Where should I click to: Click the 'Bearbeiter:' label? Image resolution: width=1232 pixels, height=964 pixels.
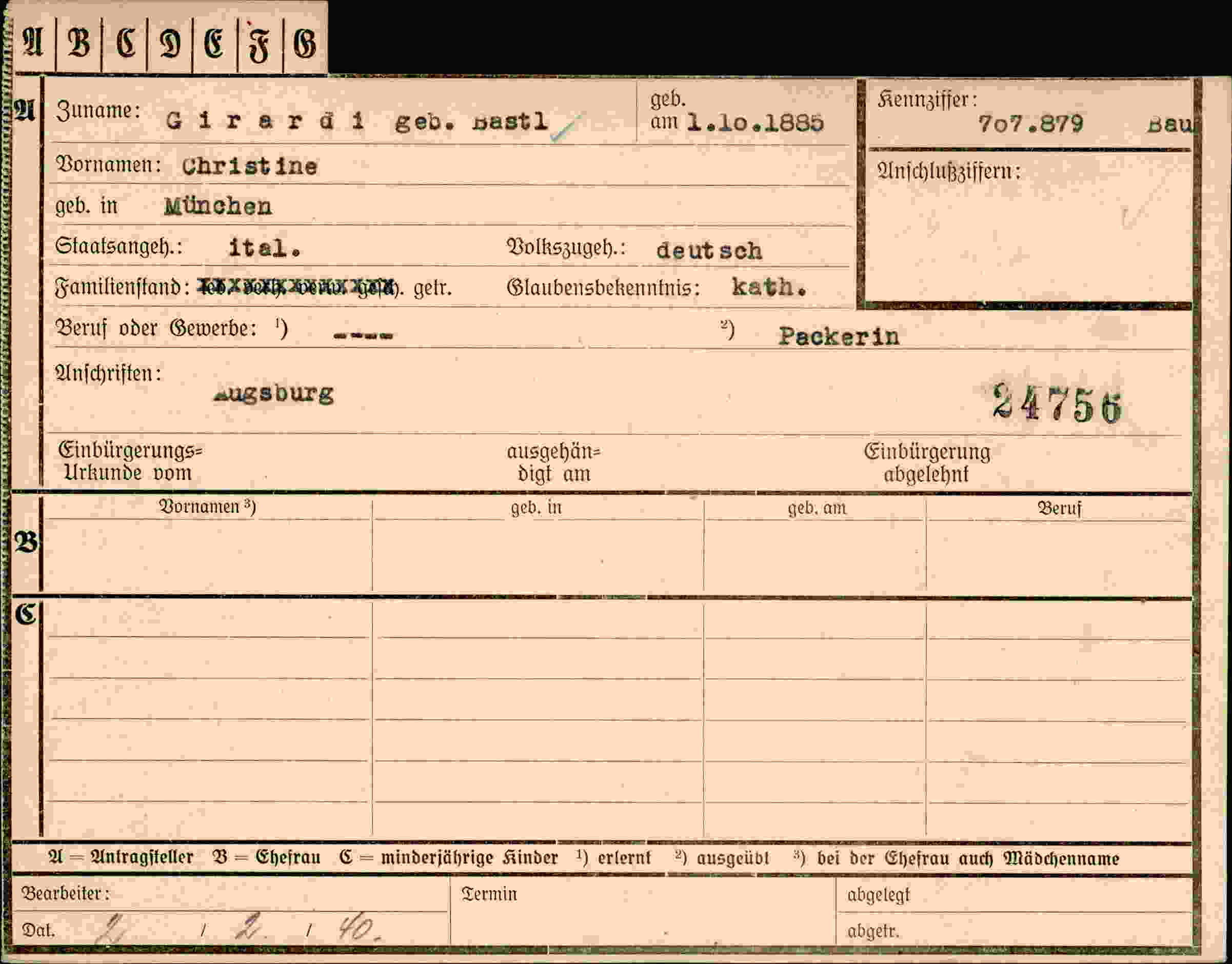point(66,894)
